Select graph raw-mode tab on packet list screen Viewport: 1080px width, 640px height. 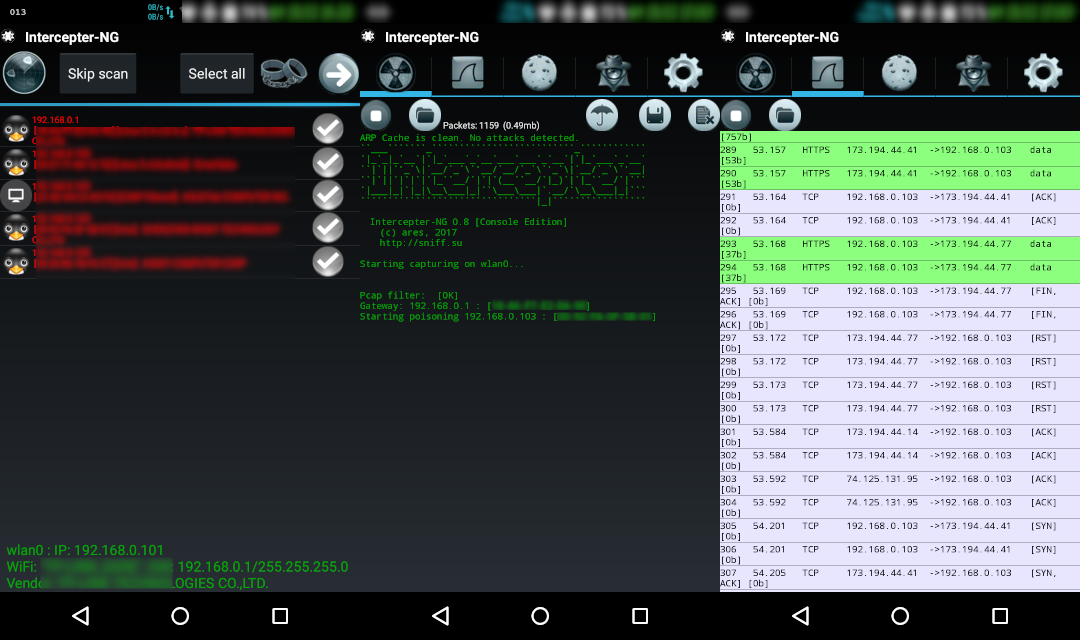coord(827,73)
